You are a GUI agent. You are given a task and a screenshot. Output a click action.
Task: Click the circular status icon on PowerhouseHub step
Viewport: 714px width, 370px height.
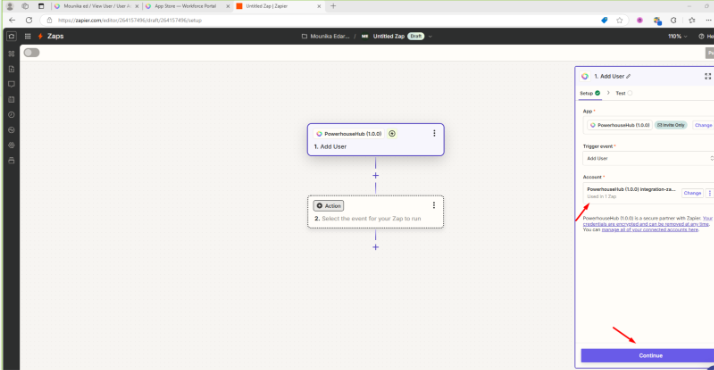pyautogui.click(x=392, y=133)
